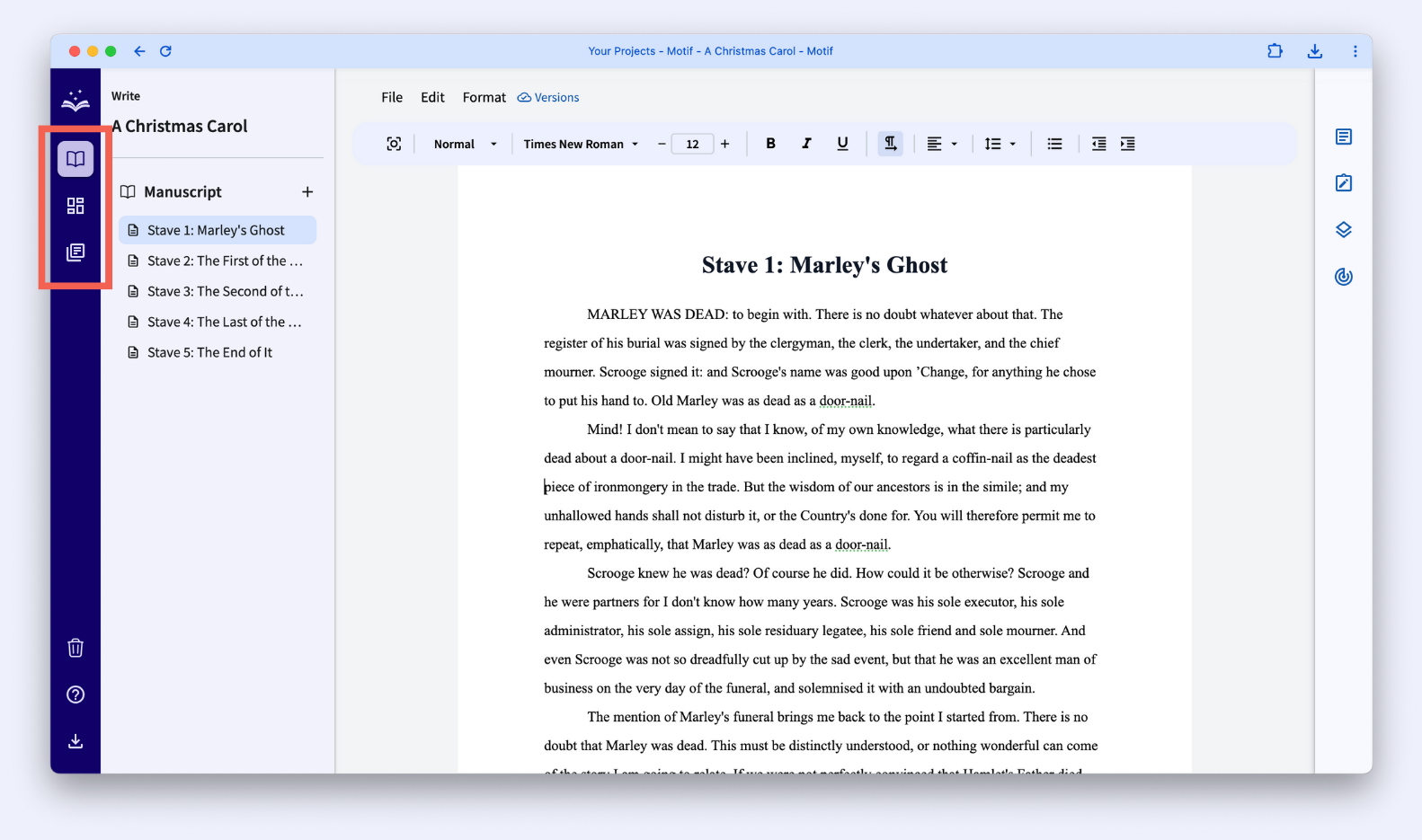The height and width of the screenshot is (840, 1422).
Task: Open the extensions puzzle icon
Action: (x=1275, y=51)
